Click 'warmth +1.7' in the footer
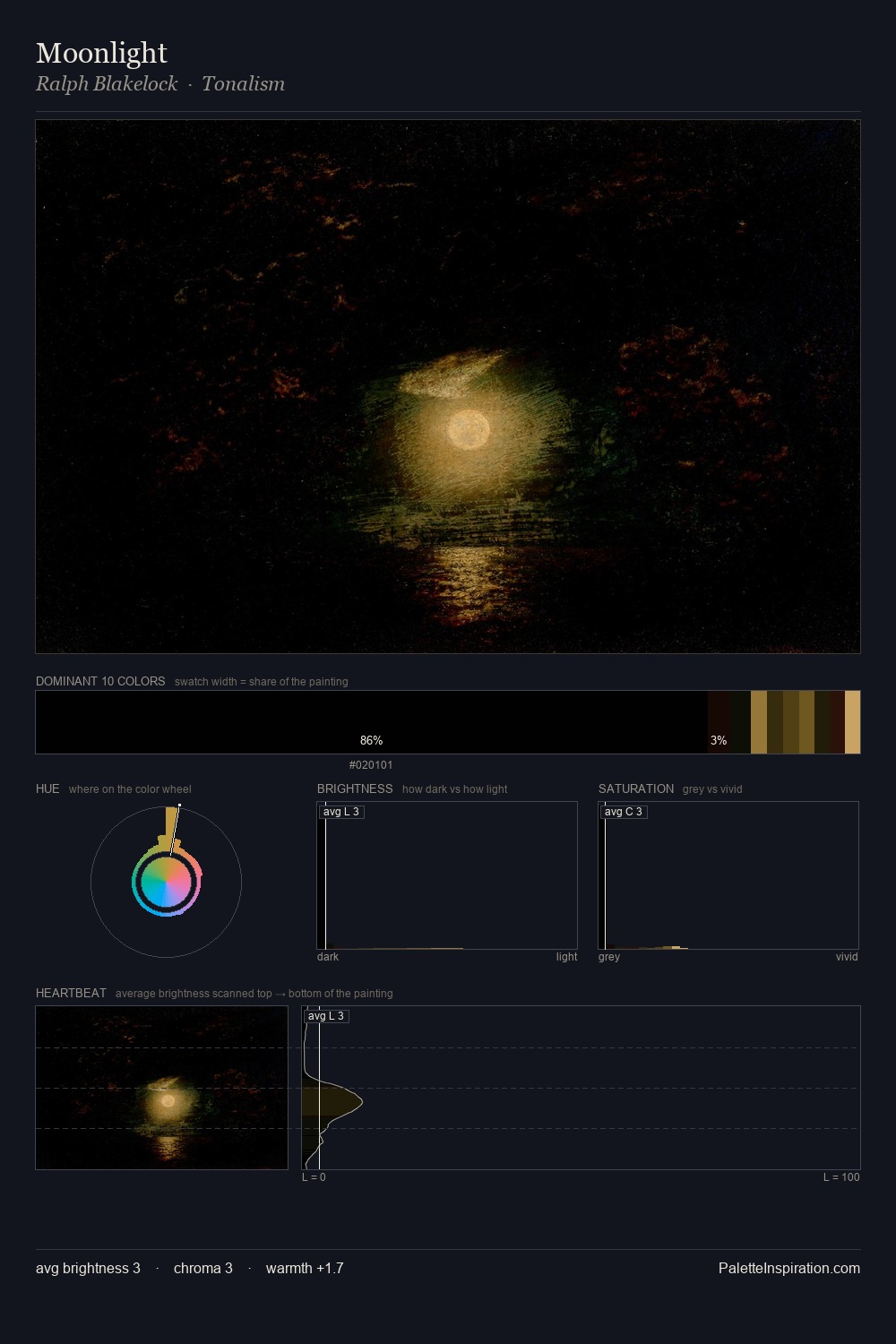This screenshot has width=896, height=1344. coord(305,1268)
